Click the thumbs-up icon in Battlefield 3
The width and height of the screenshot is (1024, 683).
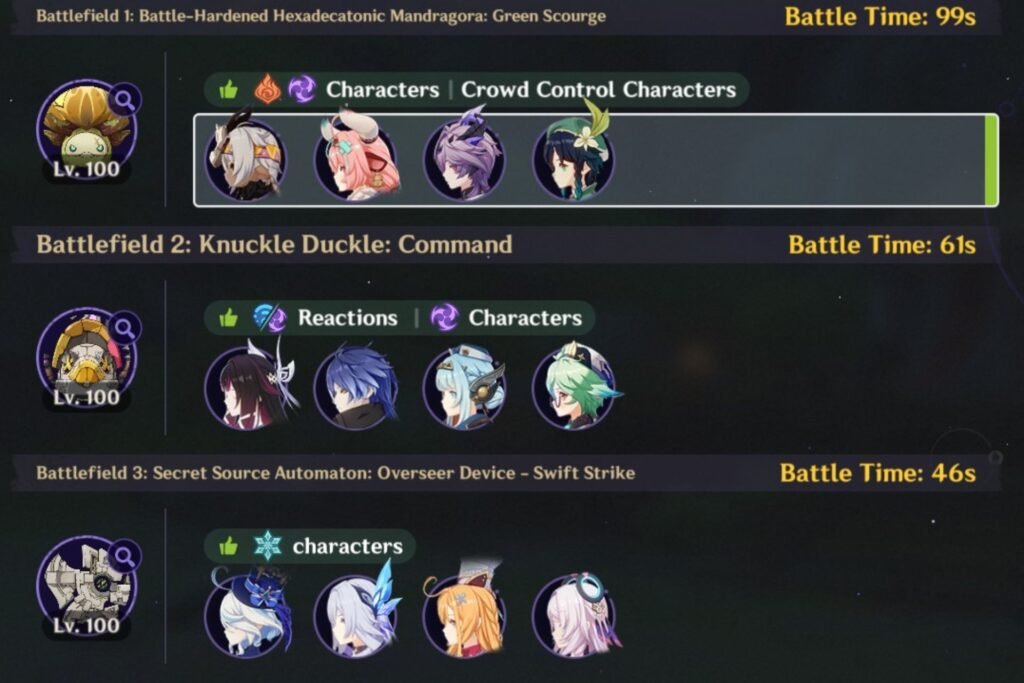(x=229, y=546)
